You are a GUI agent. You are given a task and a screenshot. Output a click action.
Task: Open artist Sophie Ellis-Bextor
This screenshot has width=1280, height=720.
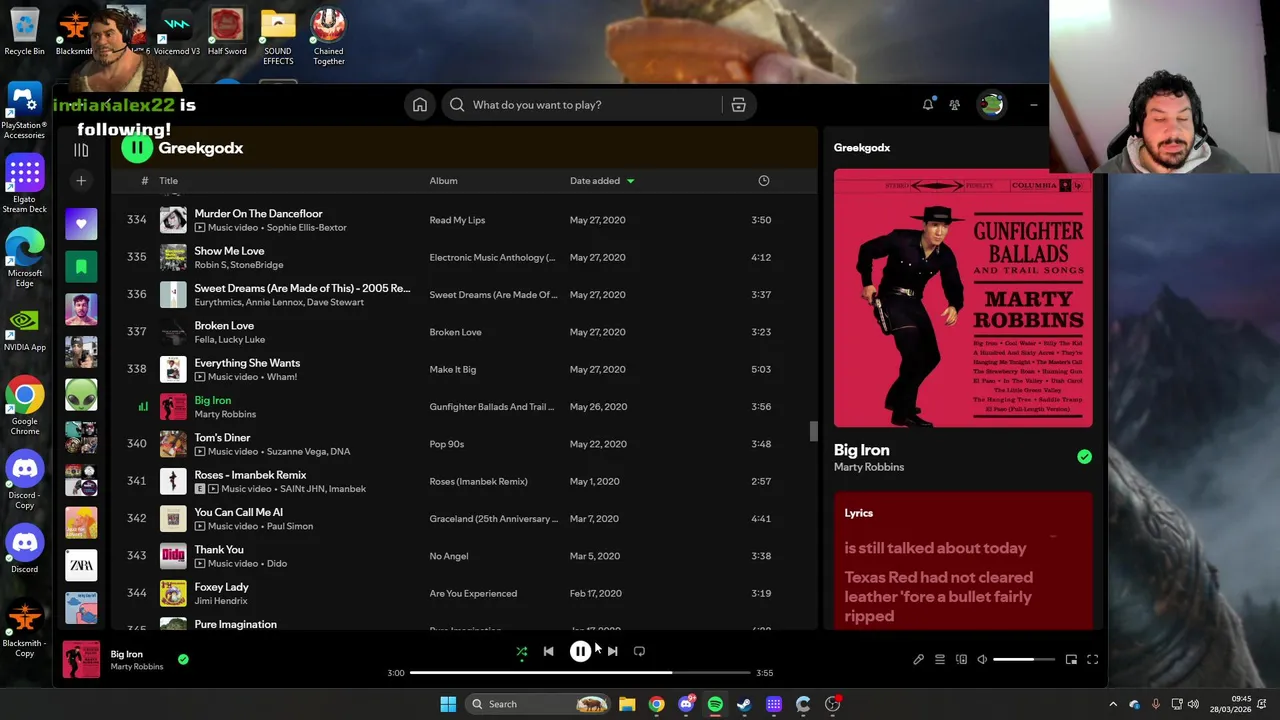point(306,228)
